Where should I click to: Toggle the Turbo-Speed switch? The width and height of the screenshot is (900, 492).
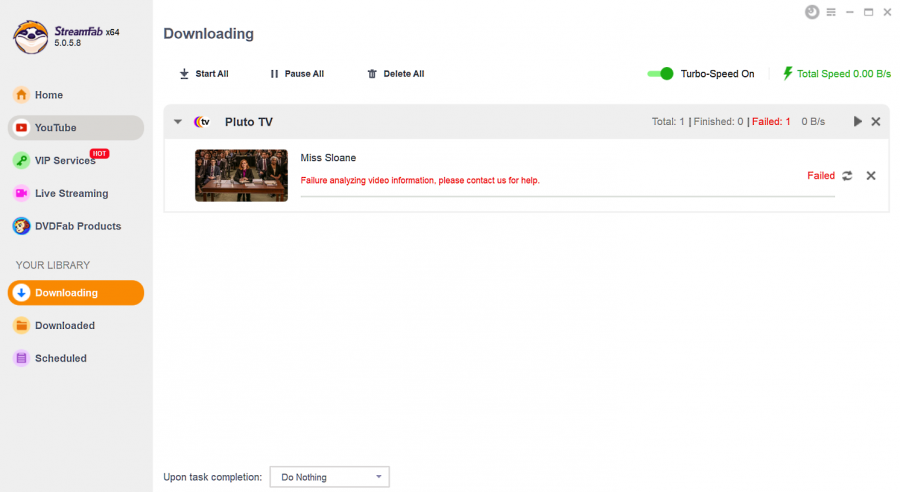click(x=660, y=73)
